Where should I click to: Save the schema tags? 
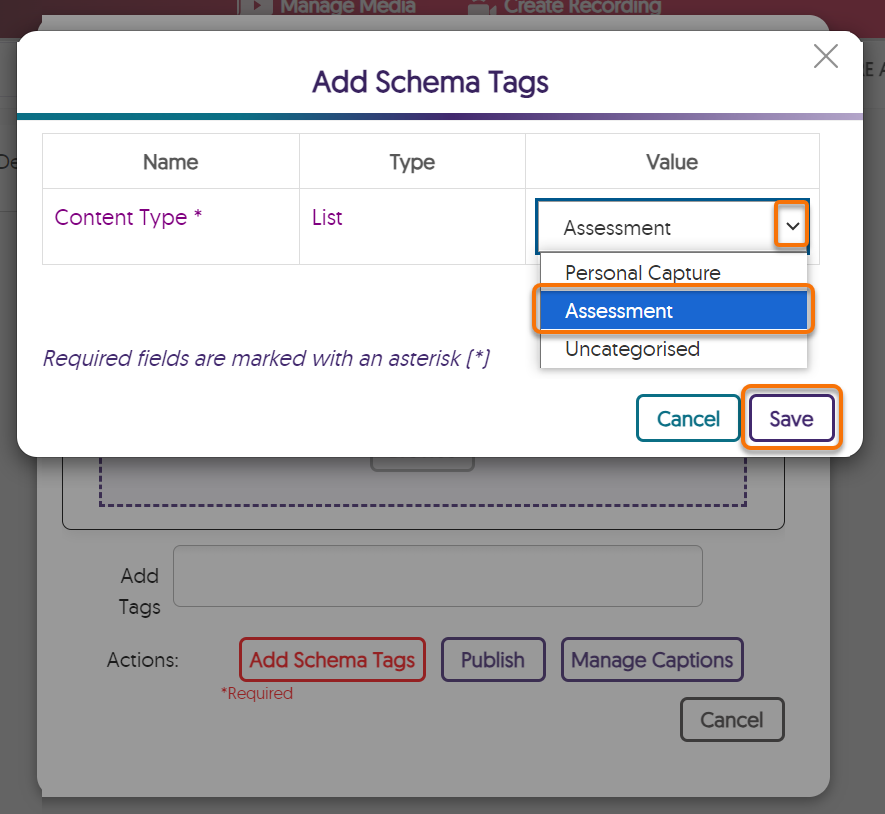[x=791, y=419]
